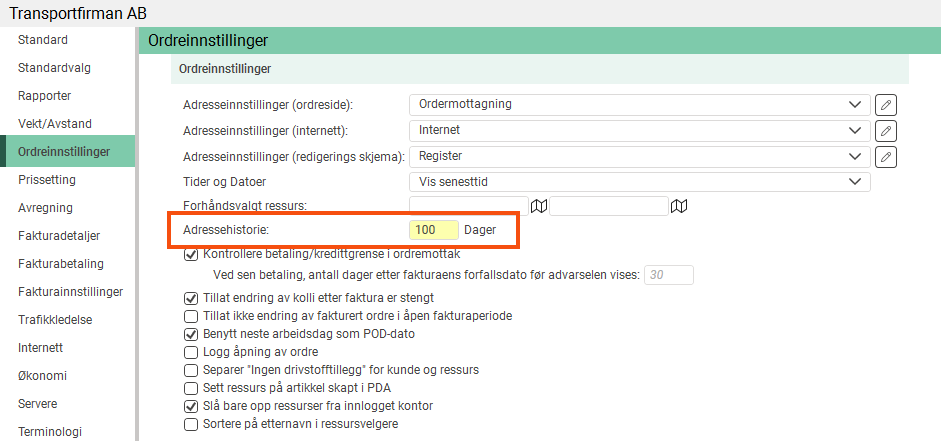The image size is (941, 441).
Task: Toggle Kontrollere betaling/kredittgrense i ordremottak checkbox
Action: [x=192, y=255]
